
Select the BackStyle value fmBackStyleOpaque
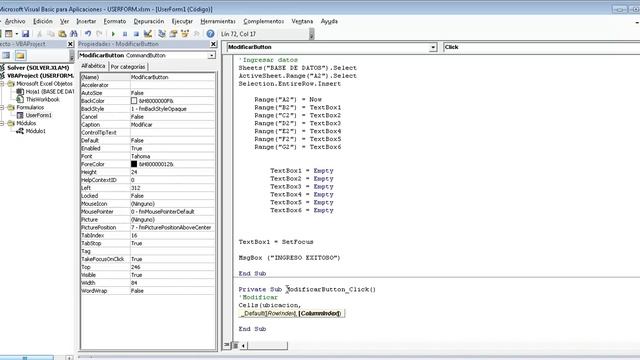172,109
